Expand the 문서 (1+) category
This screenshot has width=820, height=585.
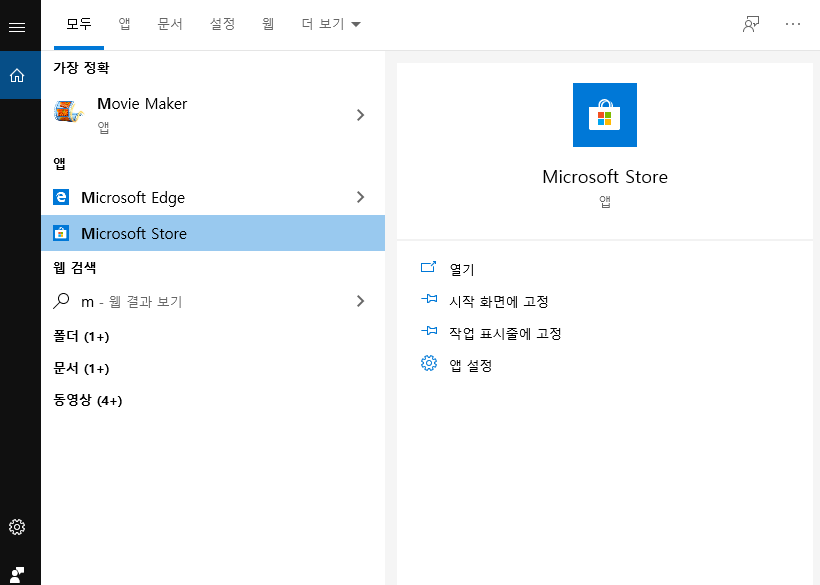[81, 368]
